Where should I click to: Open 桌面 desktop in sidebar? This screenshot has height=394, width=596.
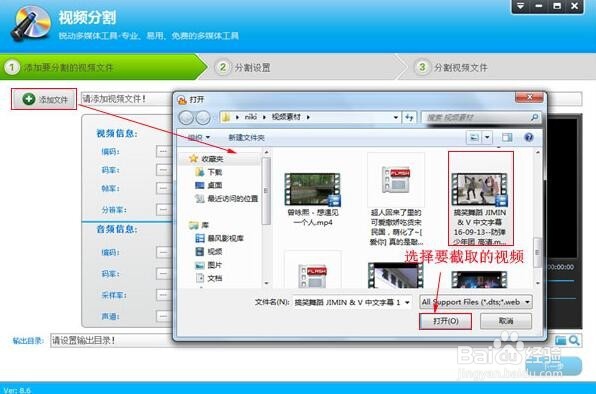[209, 185]
